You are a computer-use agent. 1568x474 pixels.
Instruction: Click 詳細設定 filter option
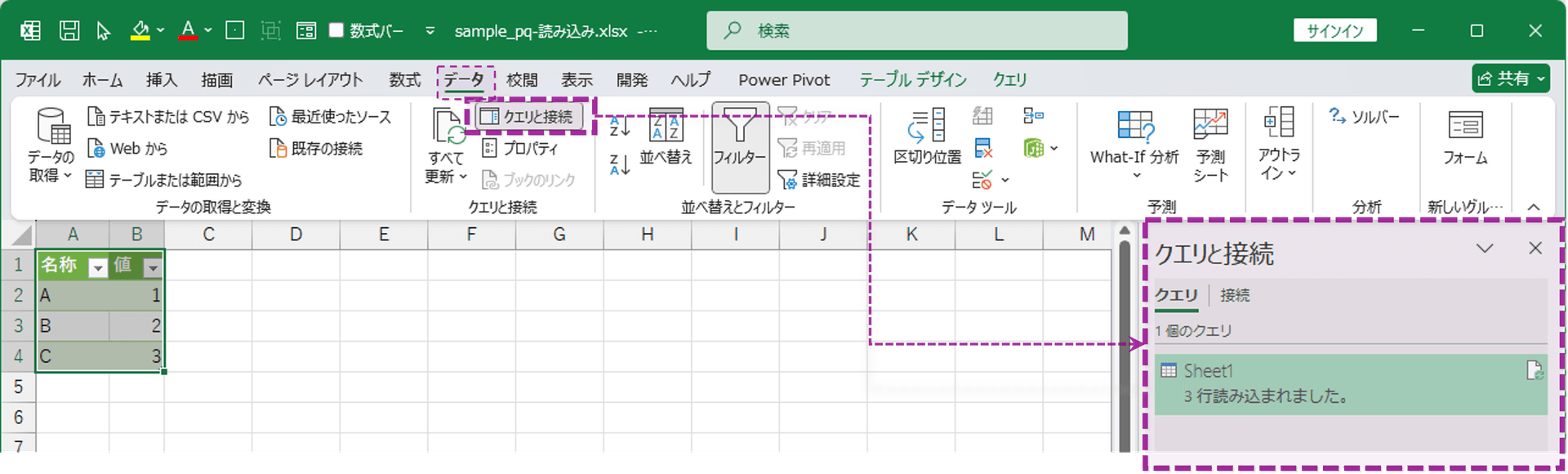(x=819, y=180)
